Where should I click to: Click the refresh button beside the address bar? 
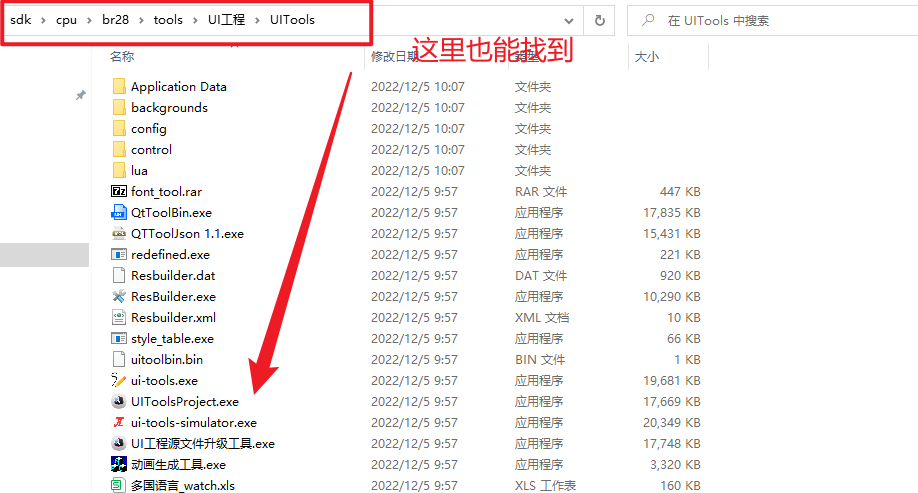tap(600, 21)
